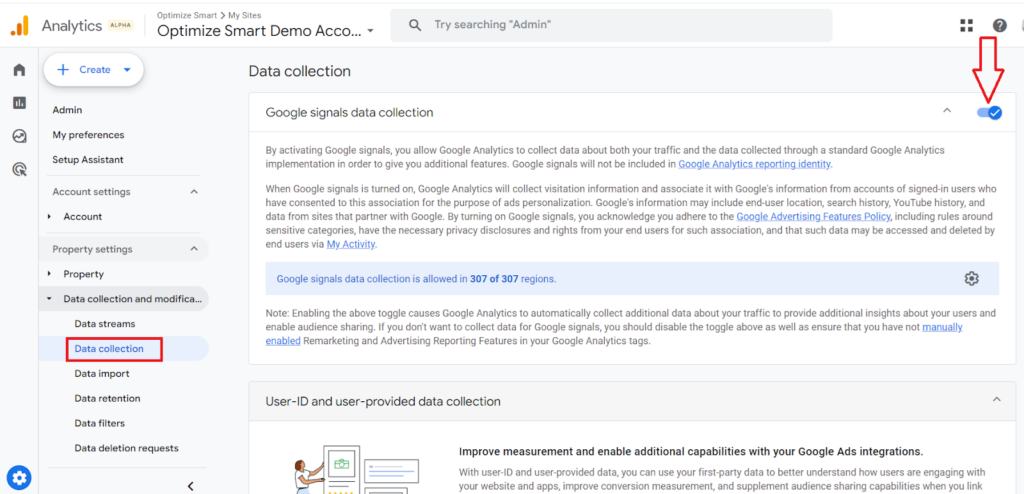This screenshot has height=494, width=1024.
Task: Select Data streams
Action: tap(104, 323)
